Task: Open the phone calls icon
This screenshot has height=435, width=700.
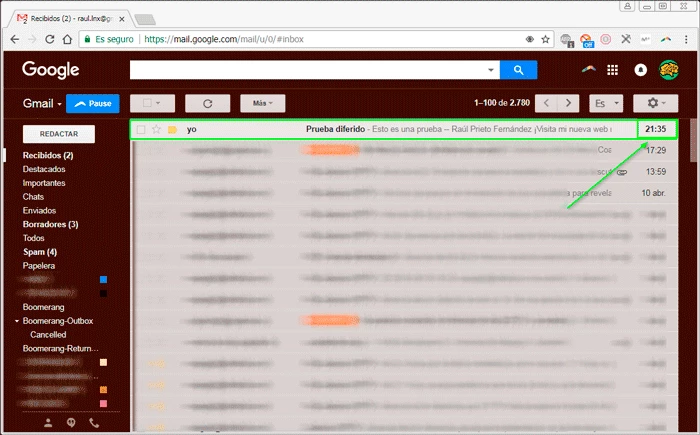Action: click(94, 422)
